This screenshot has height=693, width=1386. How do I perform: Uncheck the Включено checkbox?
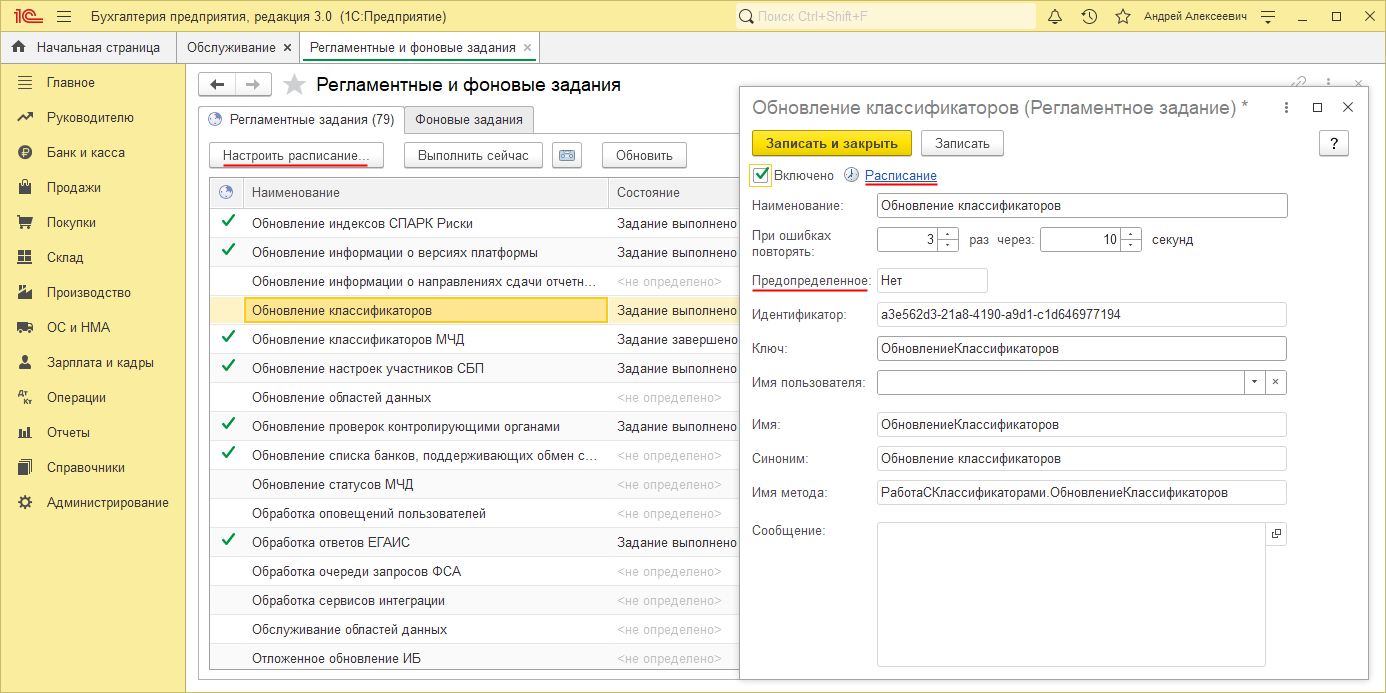coord(761,175)
